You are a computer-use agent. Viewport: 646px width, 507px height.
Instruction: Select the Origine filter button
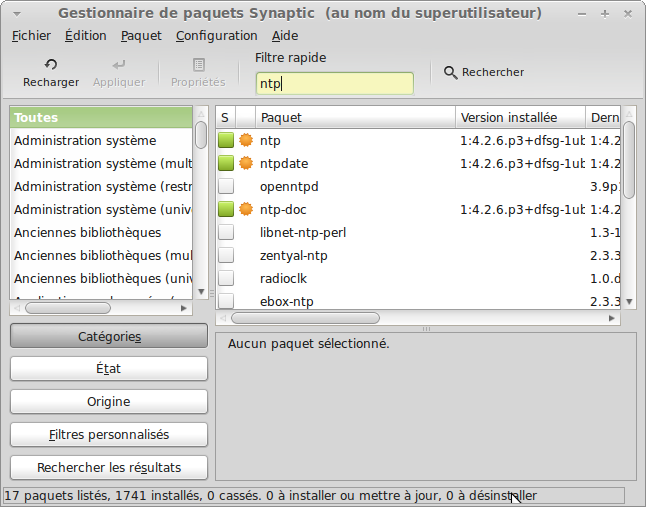[109, 402]
